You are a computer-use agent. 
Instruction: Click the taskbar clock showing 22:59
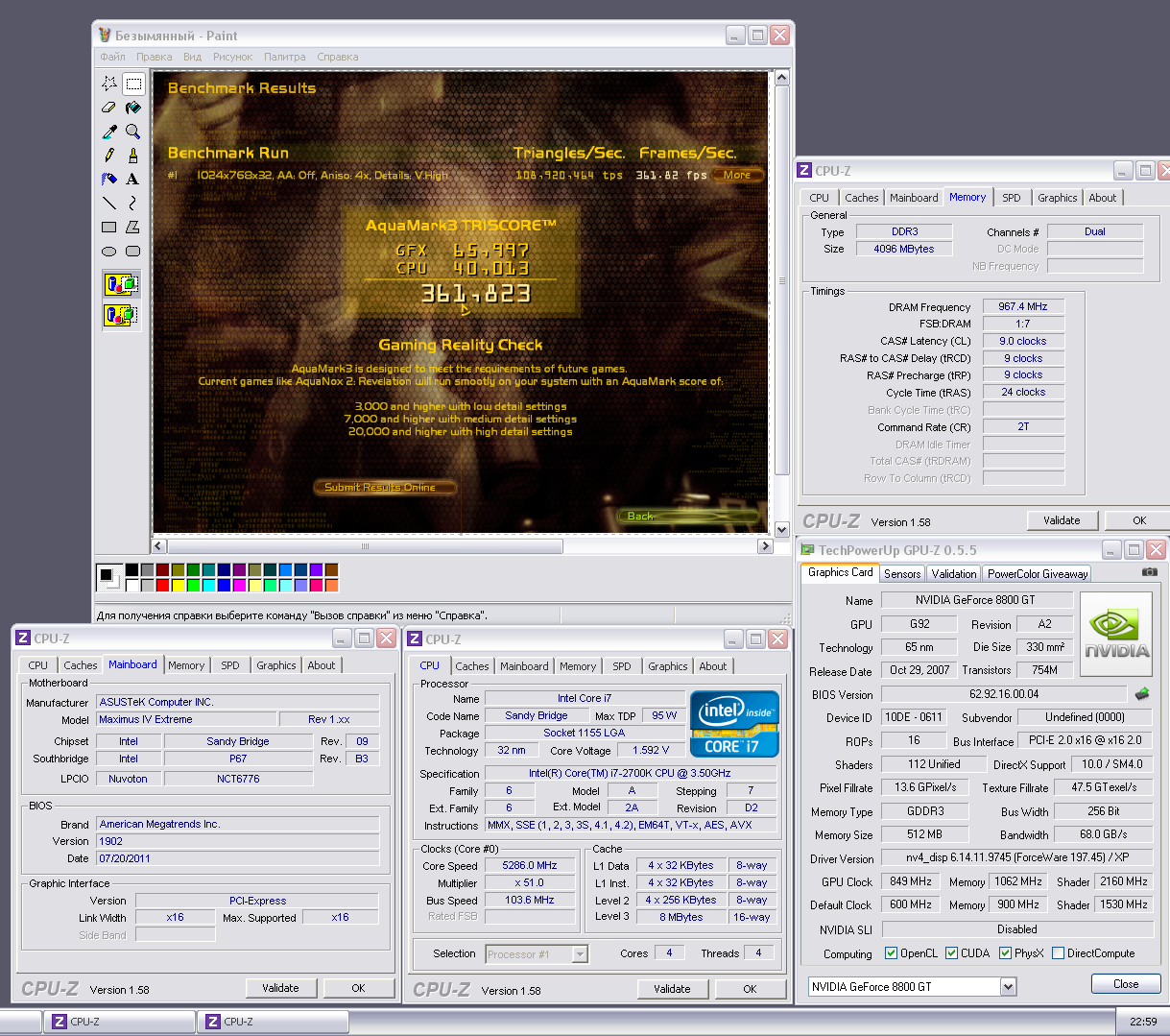click(1142, 1022)
